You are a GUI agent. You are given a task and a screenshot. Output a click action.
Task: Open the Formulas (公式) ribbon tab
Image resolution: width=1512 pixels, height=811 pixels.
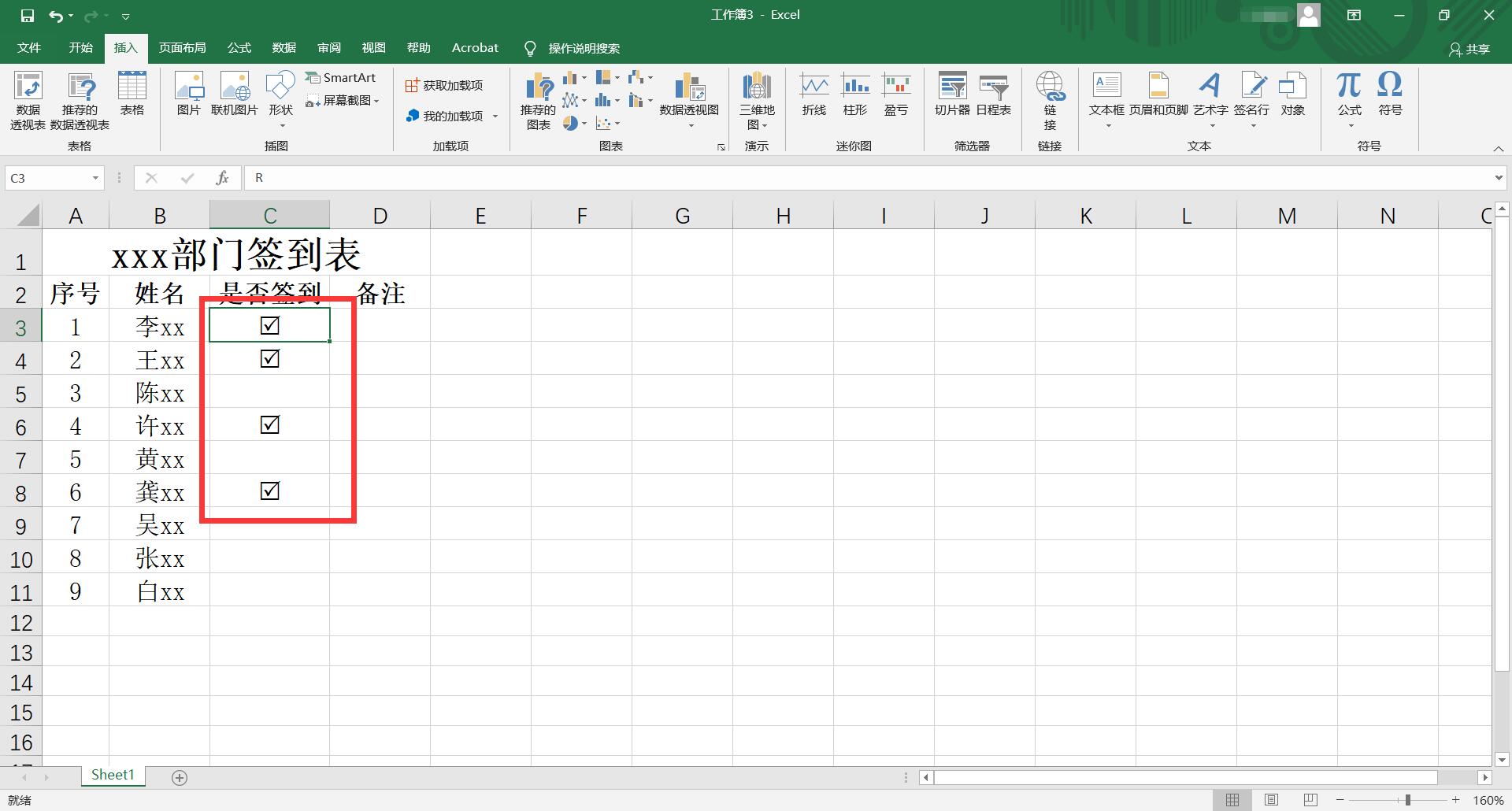pyautogui.click(x=239, y=48)
